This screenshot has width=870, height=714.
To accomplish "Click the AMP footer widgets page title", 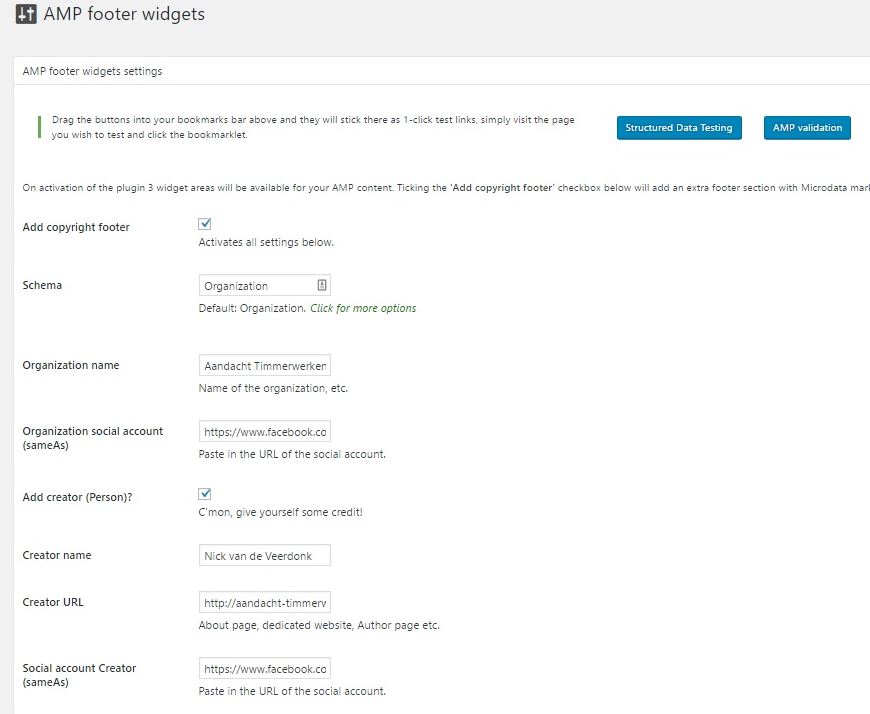I will pos(124,14).
